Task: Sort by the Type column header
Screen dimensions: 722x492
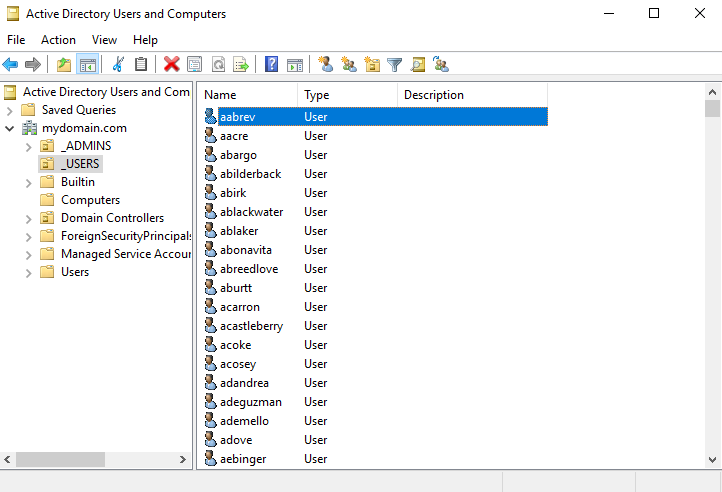Action: [348, 95]
